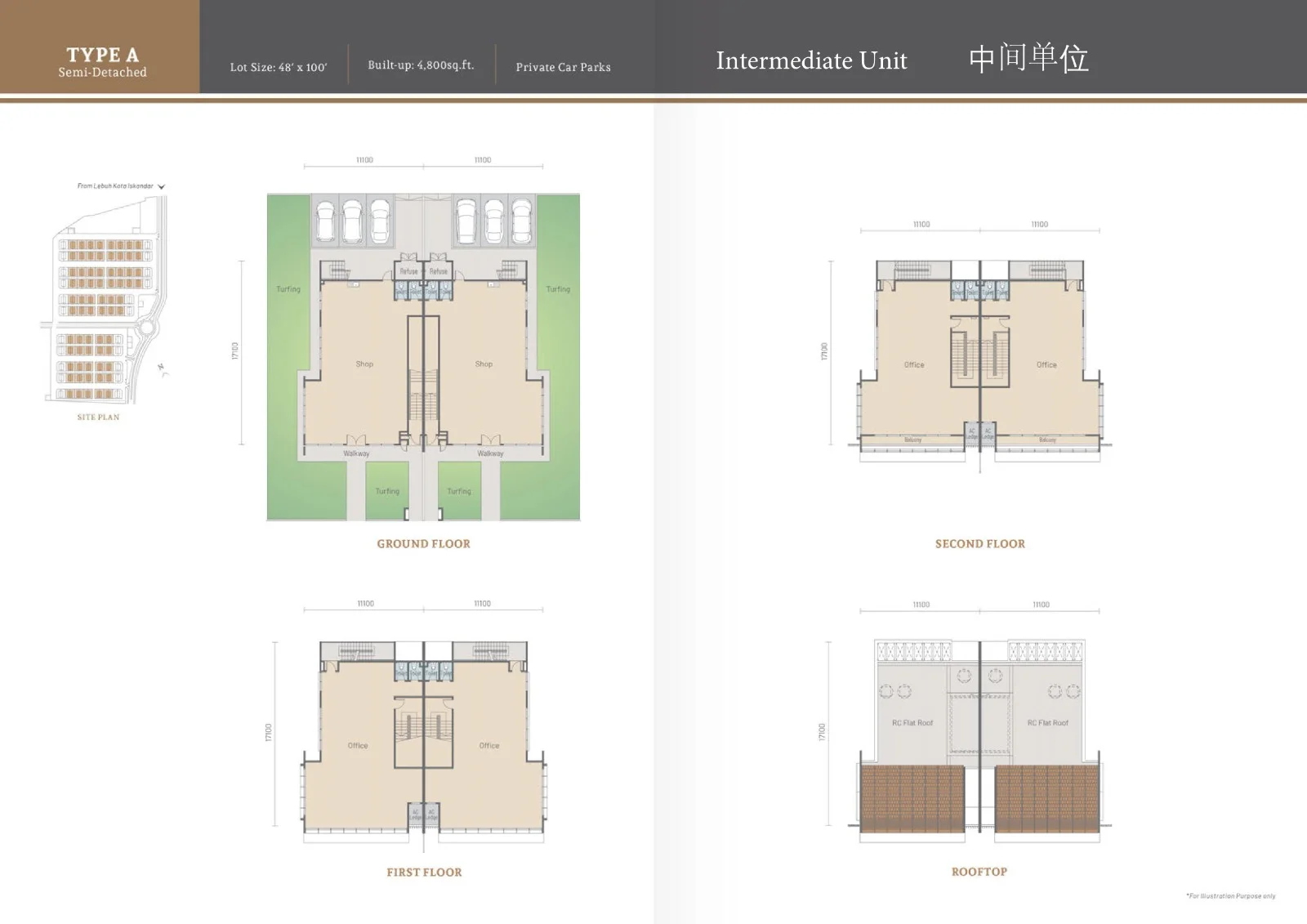Click the right RC Flat Roof label
This screenshot has width=1307, height=924.
click(x=1048, y=723)
